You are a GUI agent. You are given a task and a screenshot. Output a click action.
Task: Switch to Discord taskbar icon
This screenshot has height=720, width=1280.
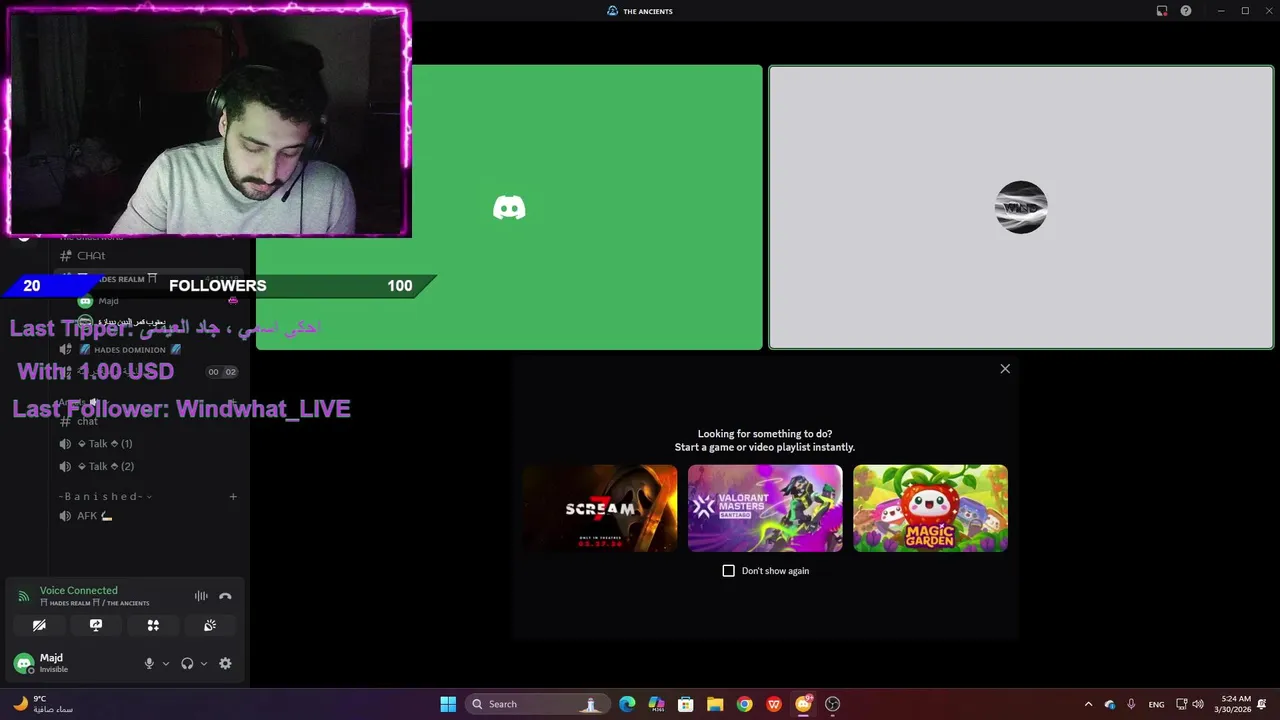(803, 704)
